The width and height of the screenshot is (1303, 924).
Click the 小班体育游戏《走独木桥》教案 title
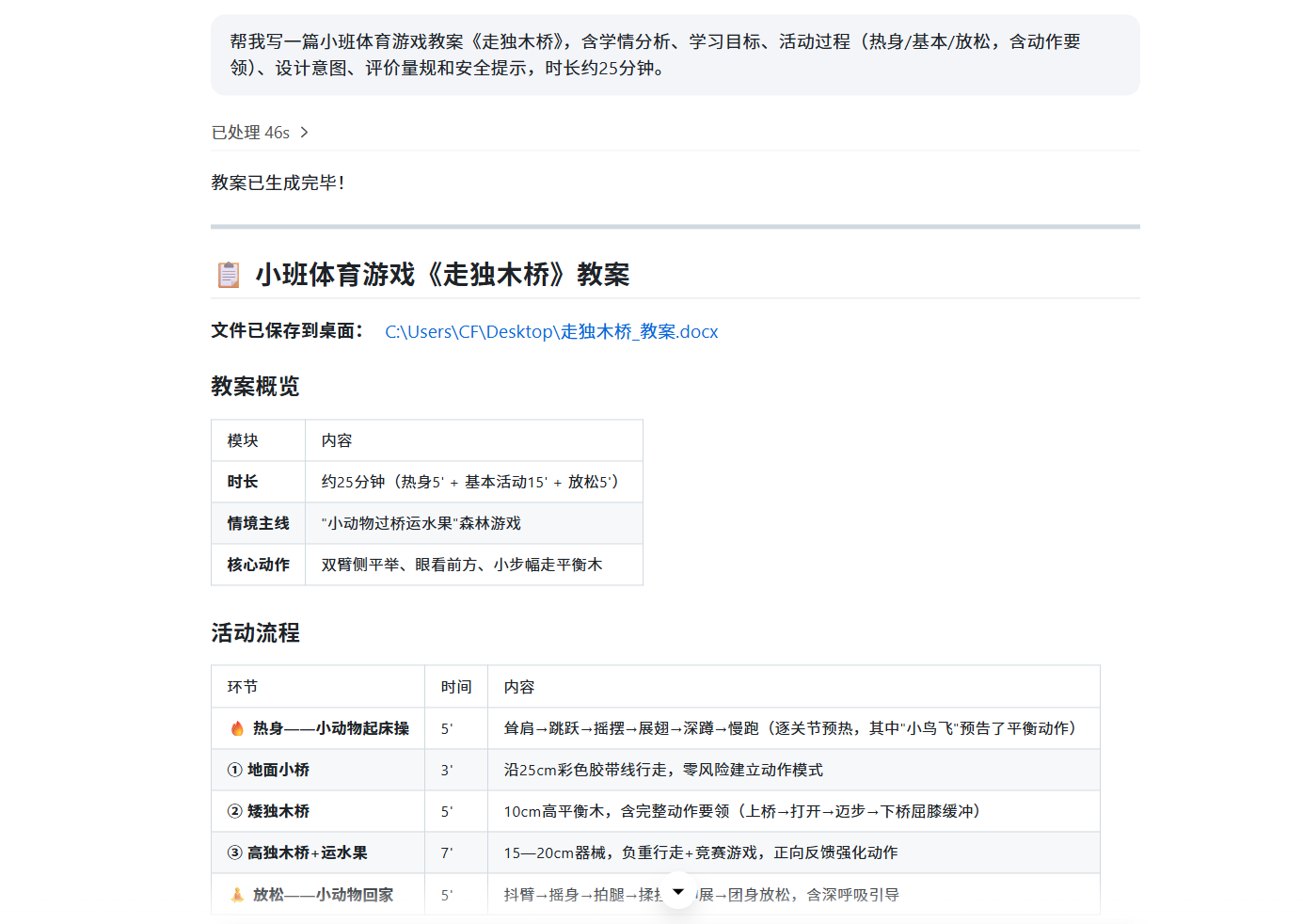[x=442, y=275]
